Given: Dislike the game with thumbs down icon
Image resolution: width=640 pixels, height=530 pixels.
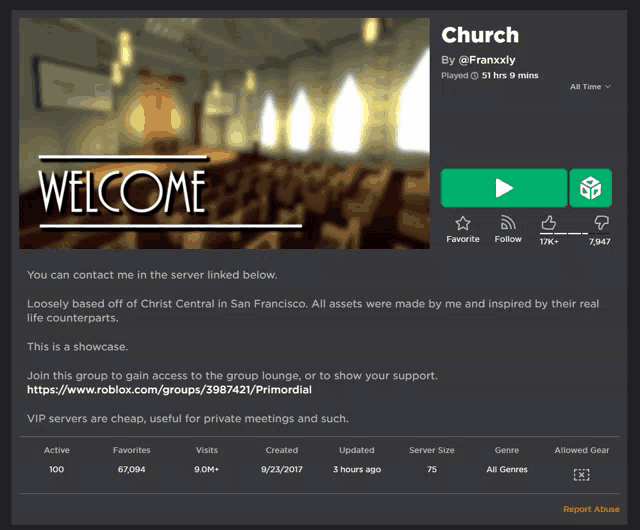Looking at the screenshot, I should pos(602,223).
